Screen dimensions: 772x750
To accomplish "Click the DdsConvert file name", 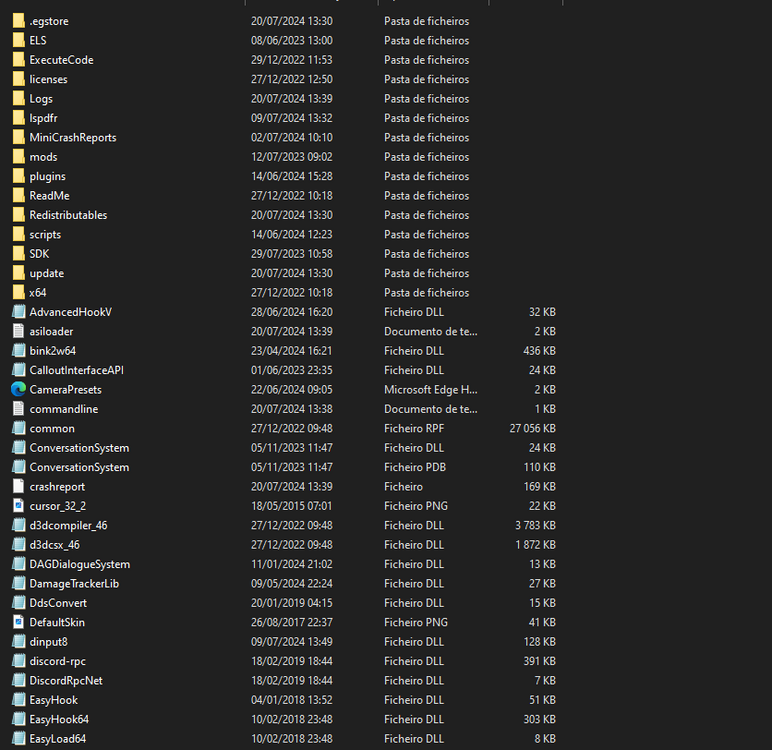I will coord(58,603).
